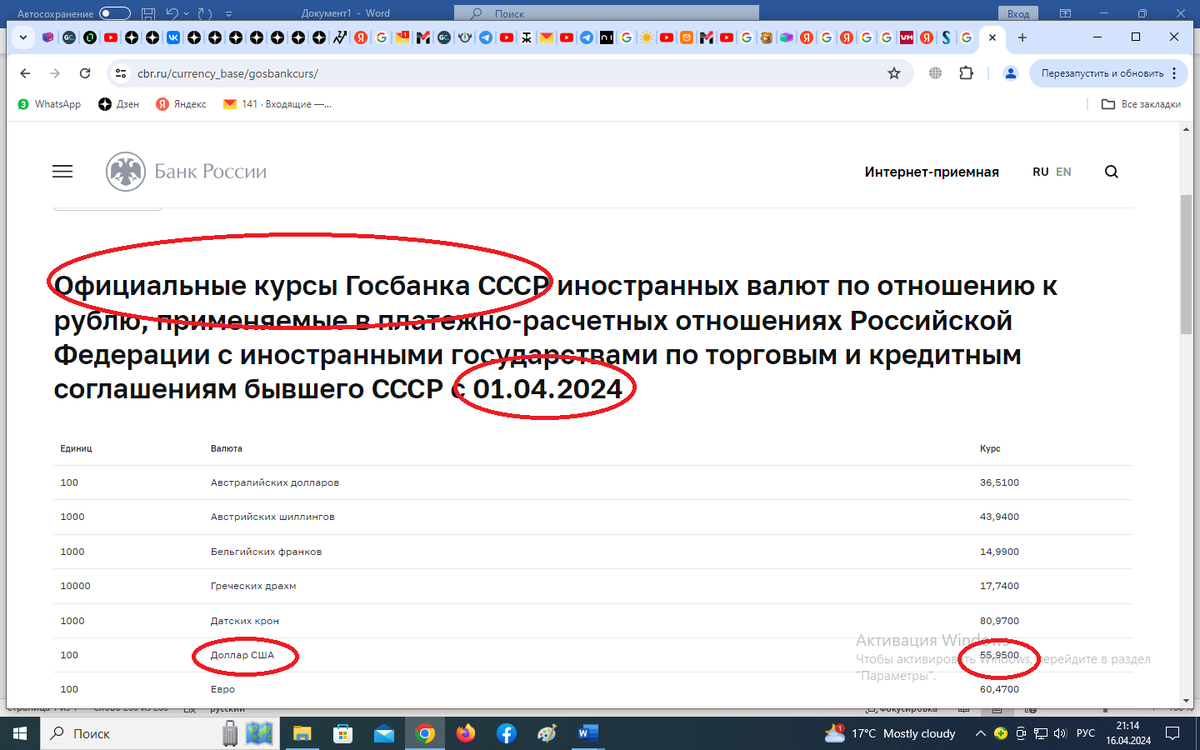1200x750 pixels.
Task: Click the Save icon in Word title bar
Action: pyautogui.click(x=148, y=14)
